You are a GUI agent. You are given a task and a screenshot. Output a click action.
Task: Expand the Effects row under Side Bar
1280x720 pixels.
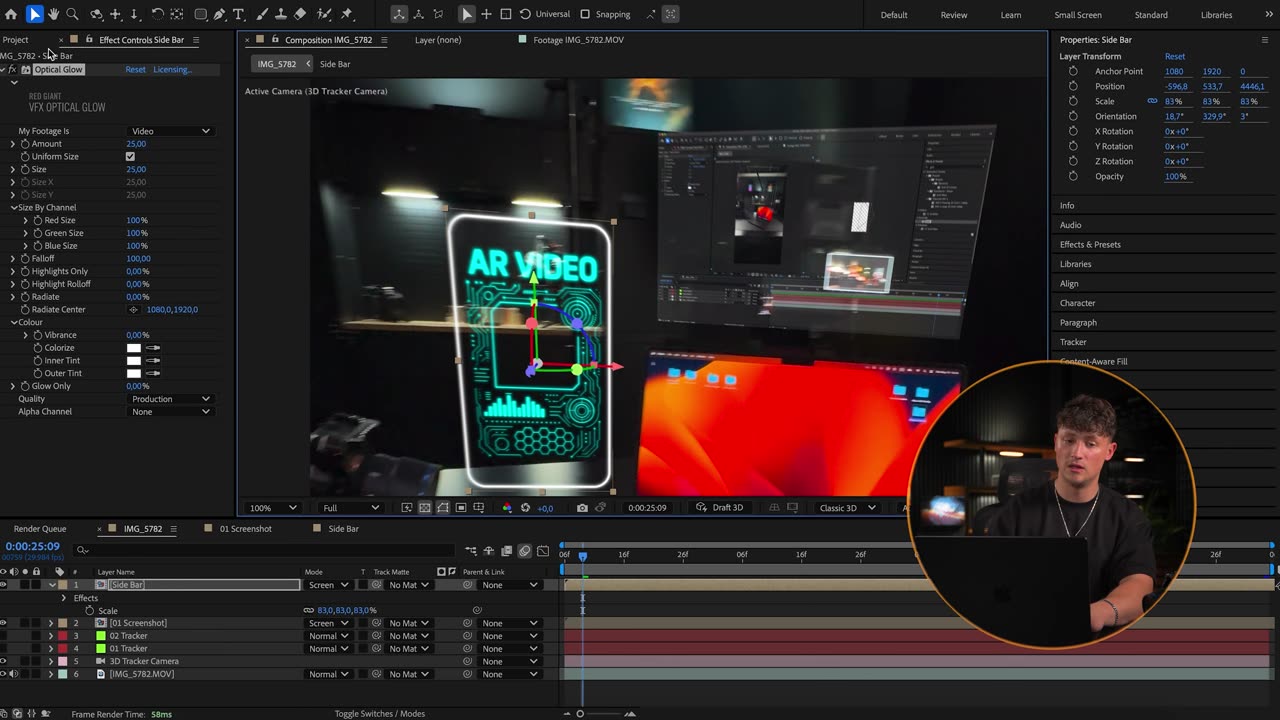(x=64, y=598)
